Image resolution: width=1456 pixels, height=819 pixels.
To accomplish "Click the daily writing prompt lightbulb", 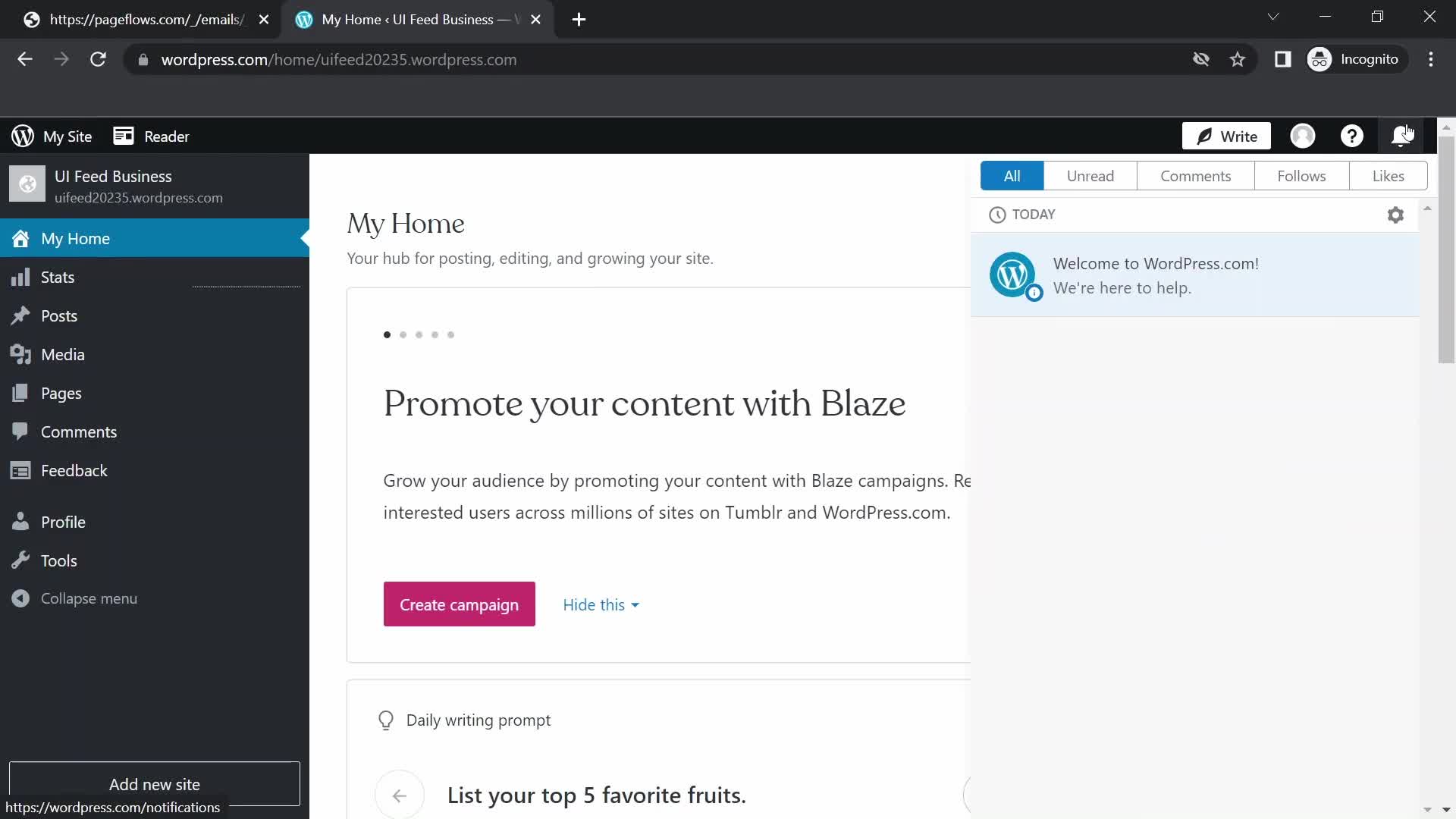I will click(x=386, y=720).
